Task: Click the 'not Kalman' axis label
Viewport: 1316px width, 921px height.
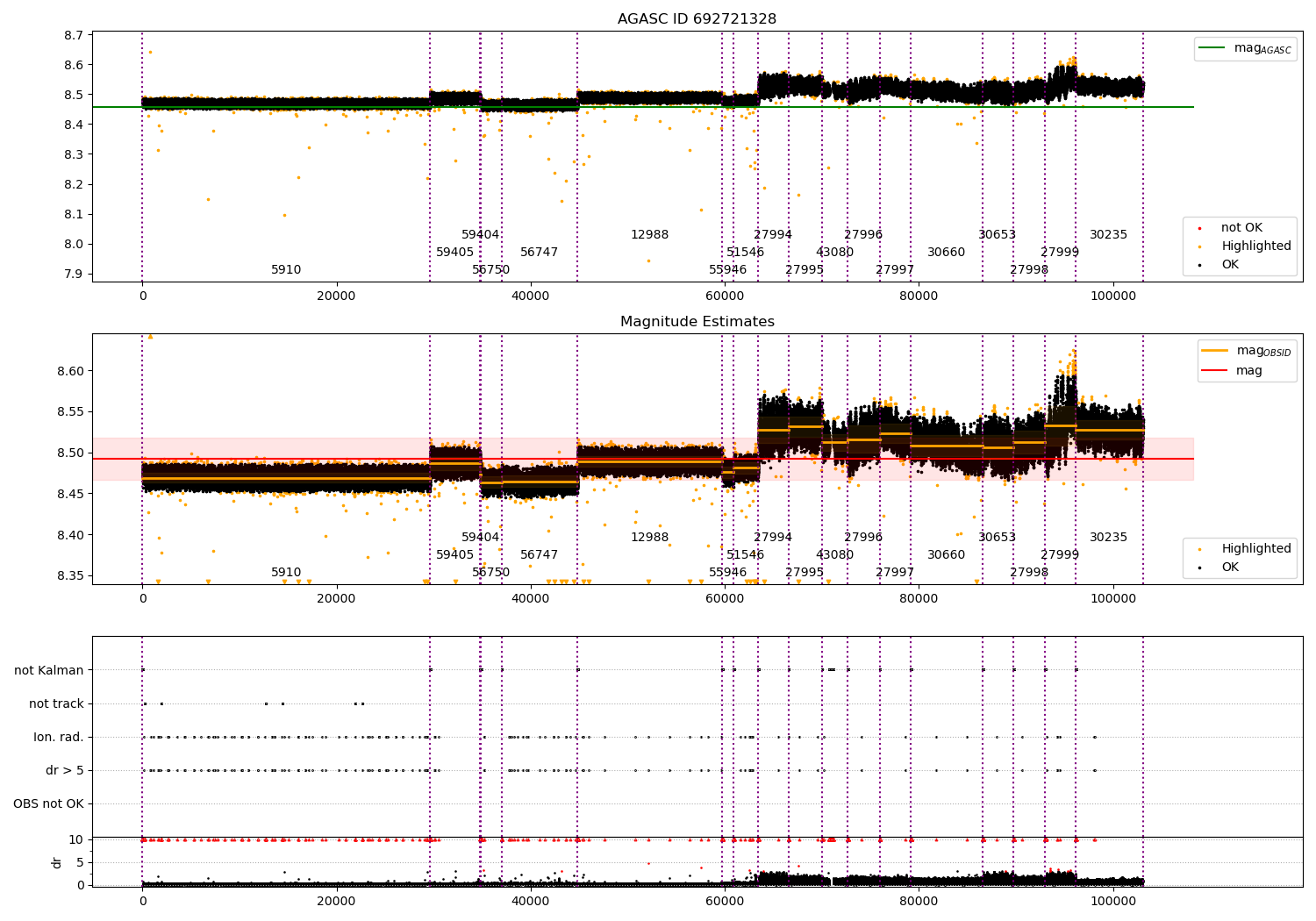Action: click(x=49, y=670)
